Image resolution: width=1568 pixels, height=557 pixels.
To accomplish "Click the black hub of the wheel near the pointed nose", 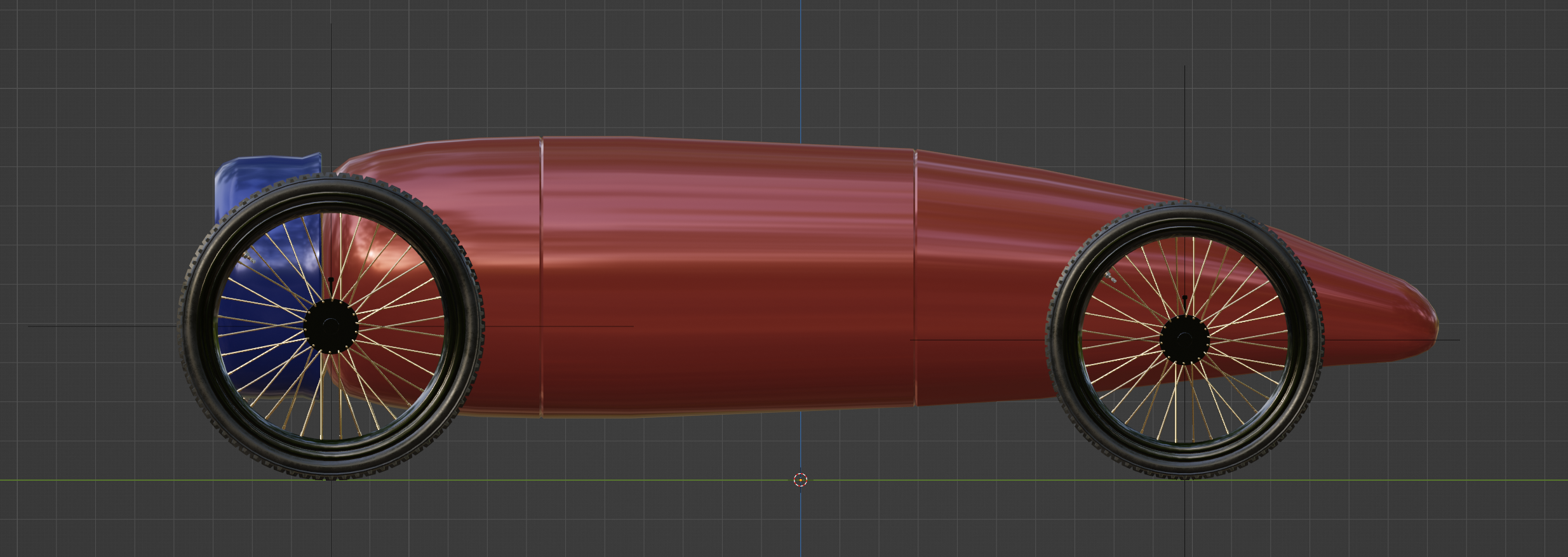I will [1184, 340].
